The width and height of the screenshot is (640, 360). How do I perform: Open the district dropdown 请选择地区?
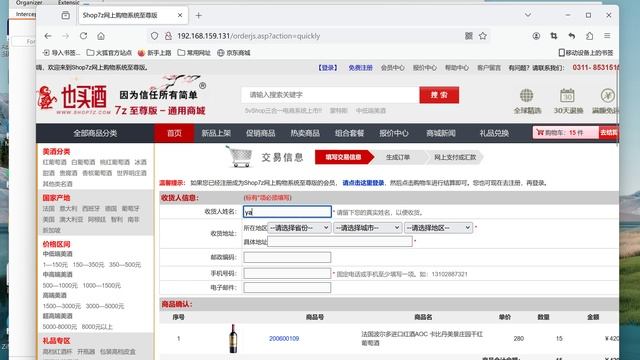pyautogui.click(x=438, y=228)
